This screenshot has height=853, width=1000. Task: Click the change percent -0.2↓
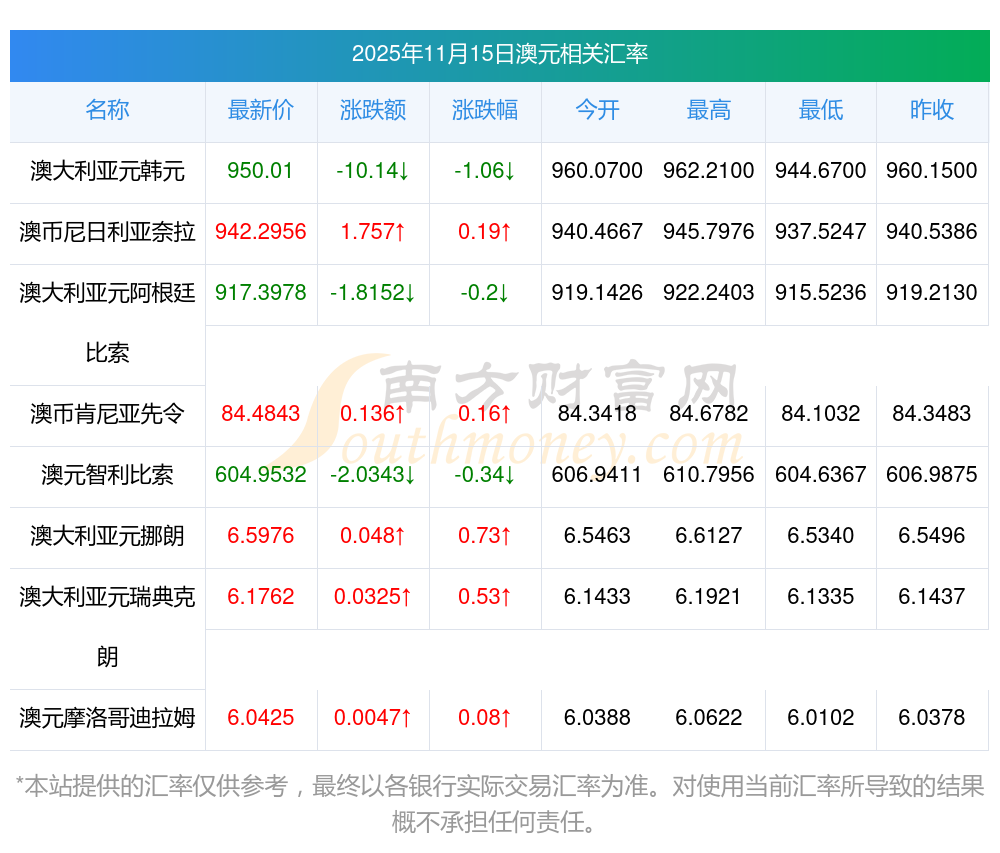pyautogui.click(x=485, y=293)
